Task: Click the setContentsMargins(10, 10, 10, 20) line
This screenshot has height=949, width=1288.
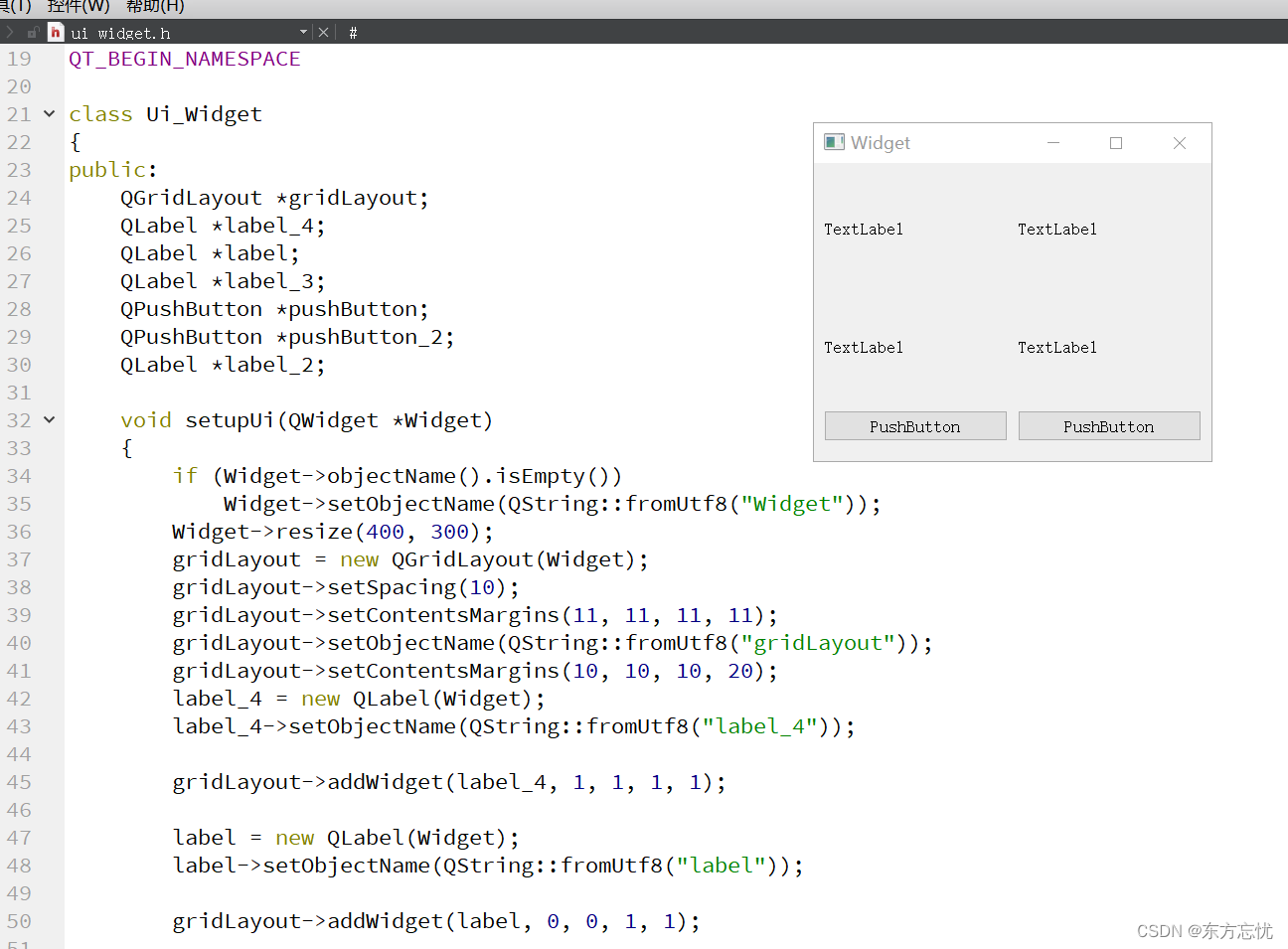Action: (x=475, y=671)
